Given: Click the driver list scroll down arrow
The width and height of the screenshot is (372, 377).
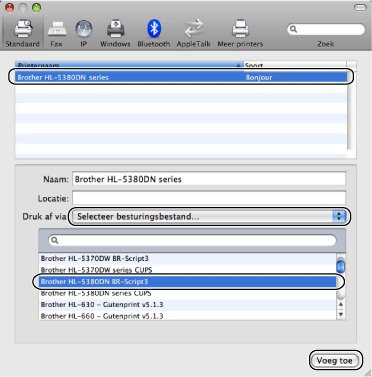Looking at the screenshot, I should (341, 314).
